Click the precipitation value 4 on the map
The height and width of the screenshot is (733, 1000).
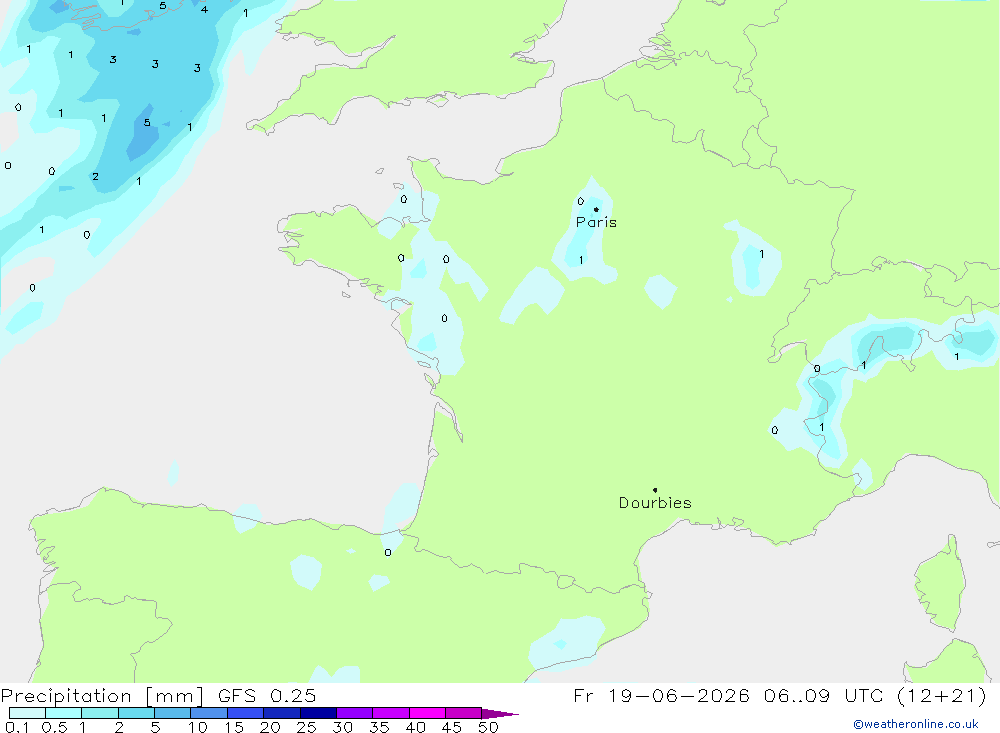pyautogui.click(x=204, y=10)
